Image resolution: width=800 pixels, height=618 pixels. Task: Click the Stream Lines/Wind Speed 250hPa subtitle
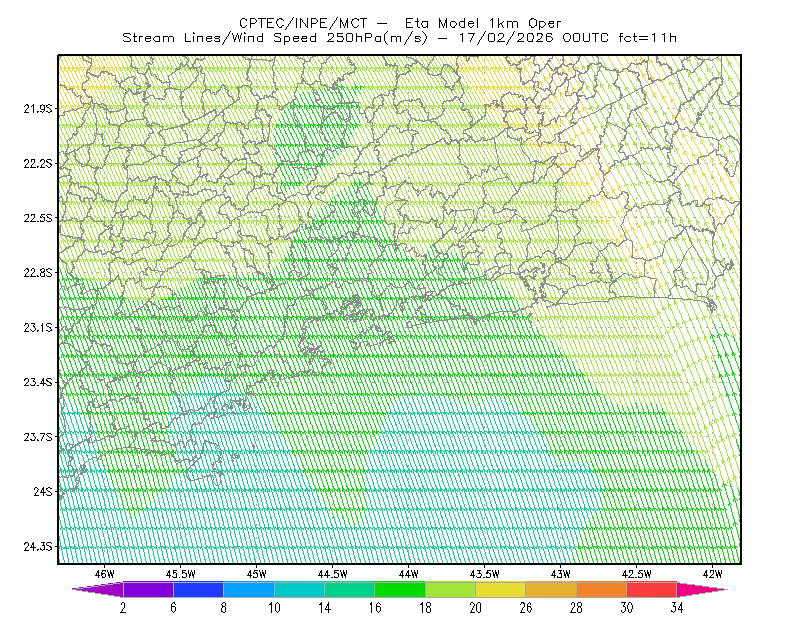275,38
